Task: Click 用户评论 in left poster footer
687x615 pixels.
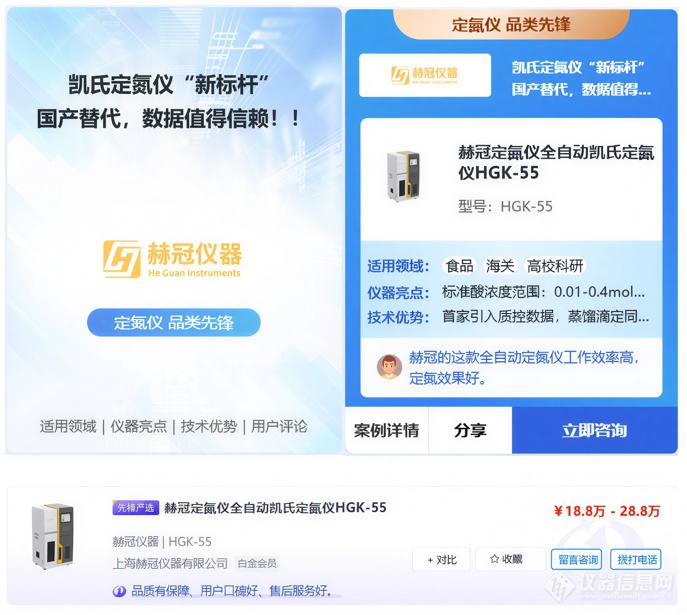Action: (x=279, y=426)
